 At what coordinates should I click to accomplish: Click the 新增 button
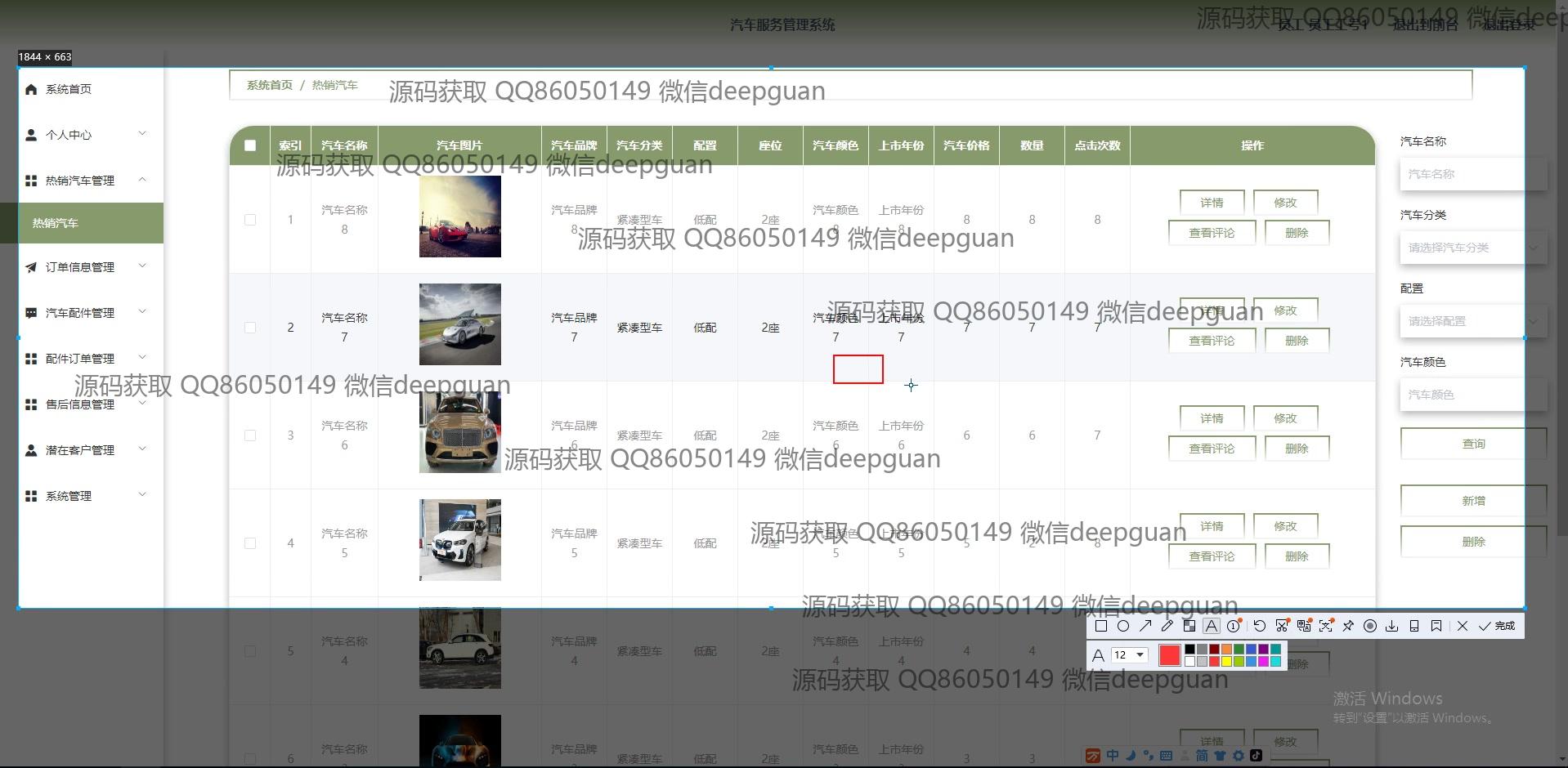[x=1473, y=501]
